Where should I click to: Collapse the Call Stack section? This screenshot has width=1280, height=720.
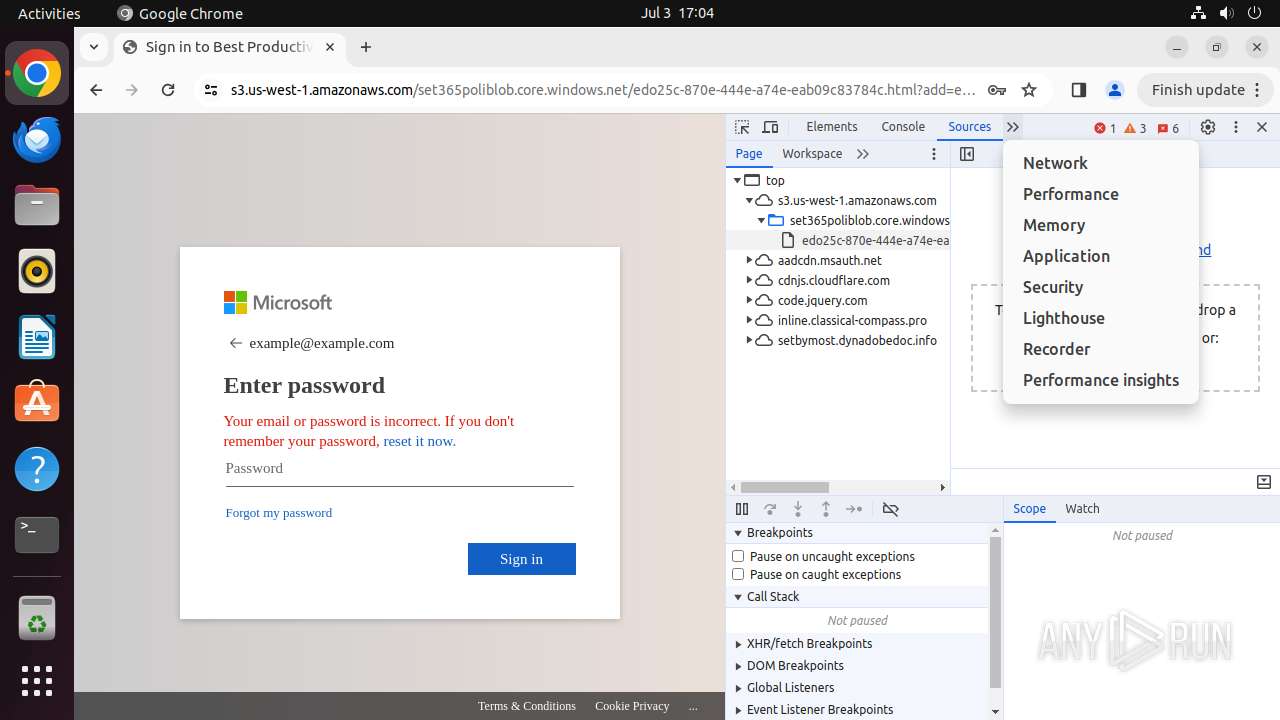coord(738,597)
